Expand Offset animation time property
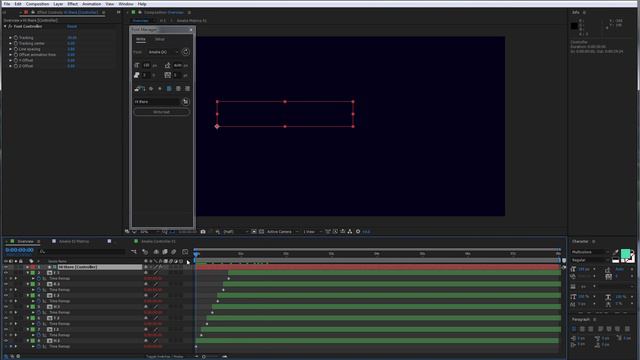The height and width of the screenshot is (360, 640). (11, 55)
